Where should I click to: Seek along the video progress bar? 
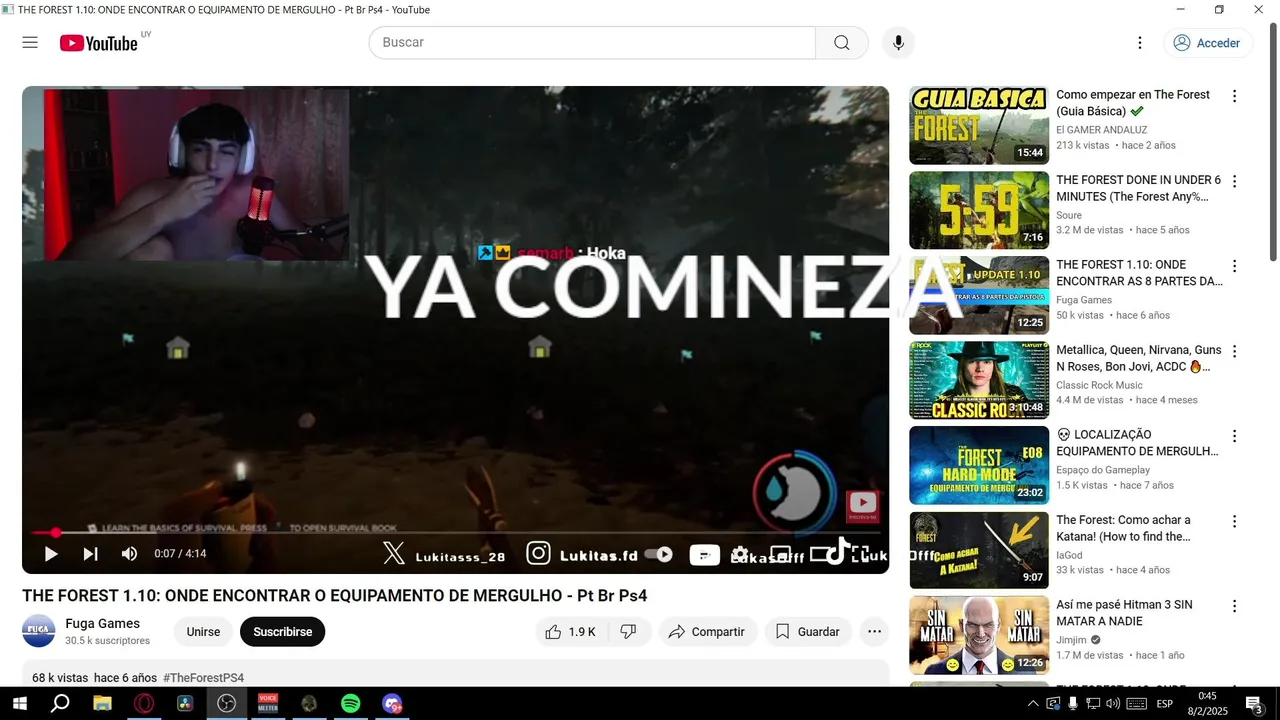click(455, 533)
